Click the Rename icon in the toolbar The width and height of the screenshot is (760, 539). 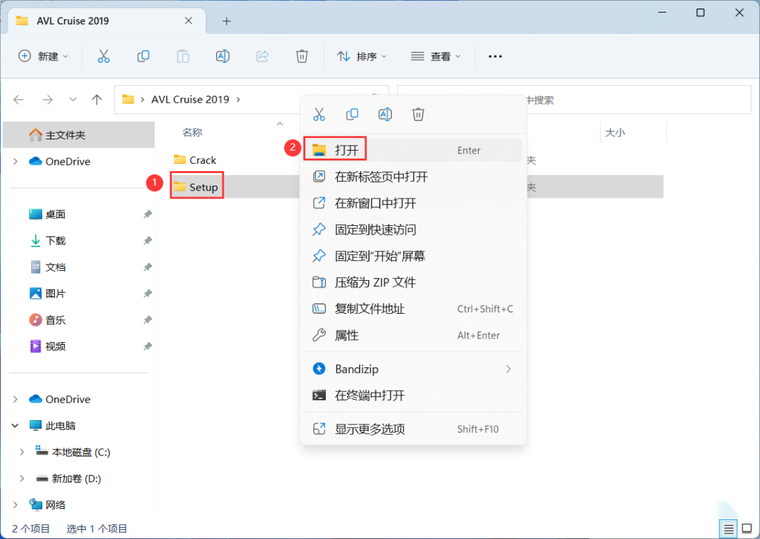pos(222,56)
